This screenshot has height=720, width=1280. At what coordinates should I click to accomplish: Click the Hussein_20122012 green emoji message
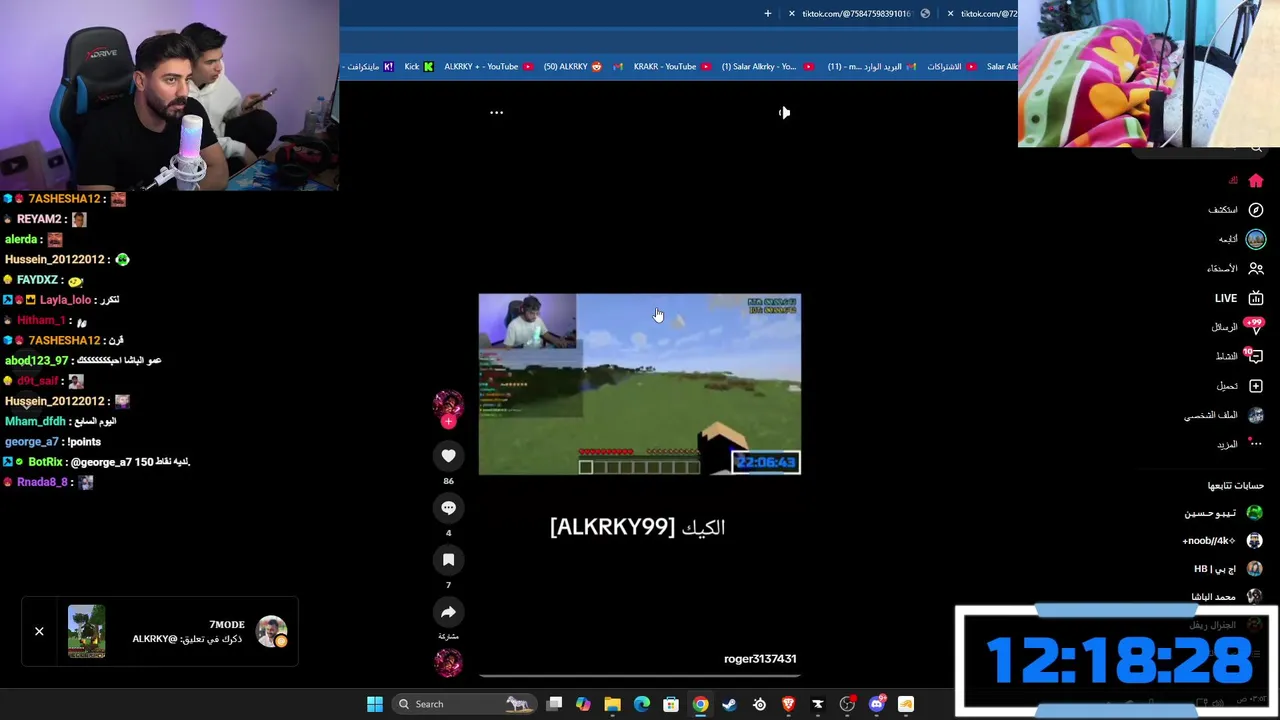click(67, 260)
